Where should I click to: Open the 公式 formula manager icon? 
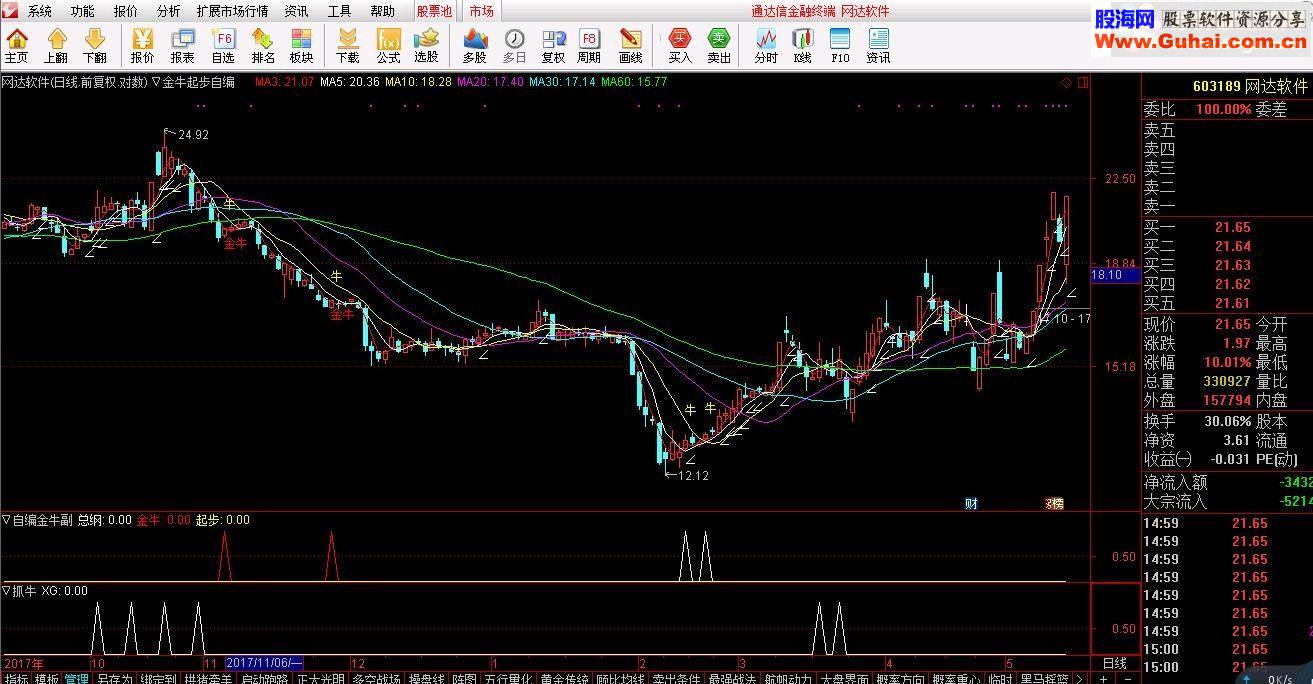pos(388,46)
